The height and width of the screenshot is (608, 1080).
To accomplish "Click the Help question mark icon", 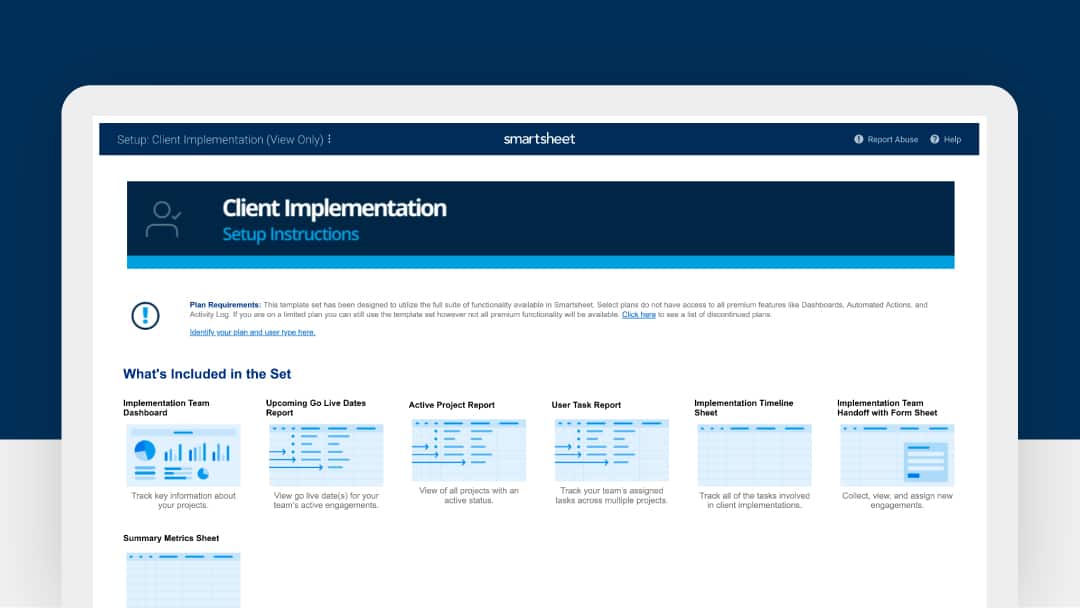I will (x=935, y=139).
